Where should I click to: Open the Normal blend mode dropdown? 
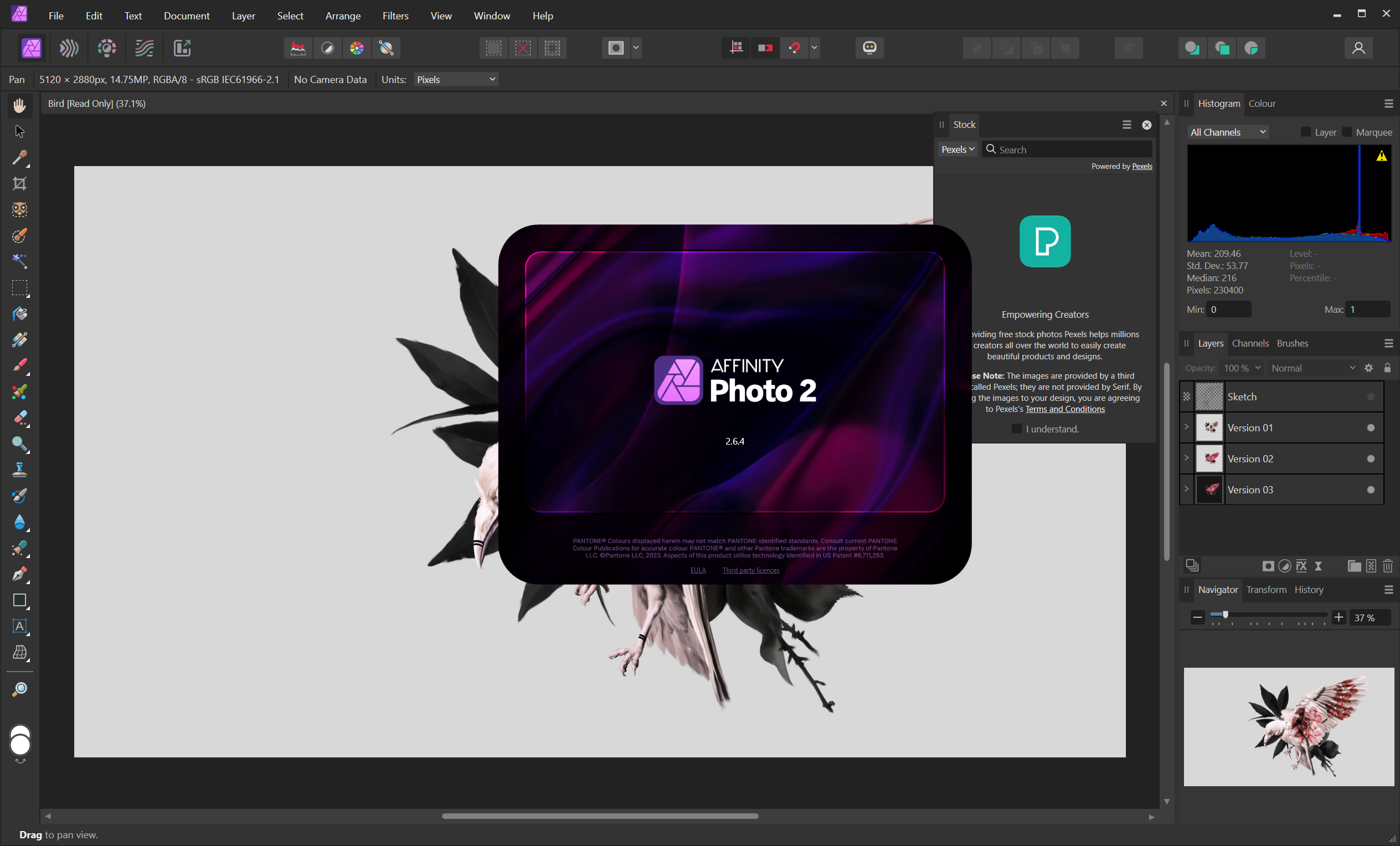coord(1312,368)
